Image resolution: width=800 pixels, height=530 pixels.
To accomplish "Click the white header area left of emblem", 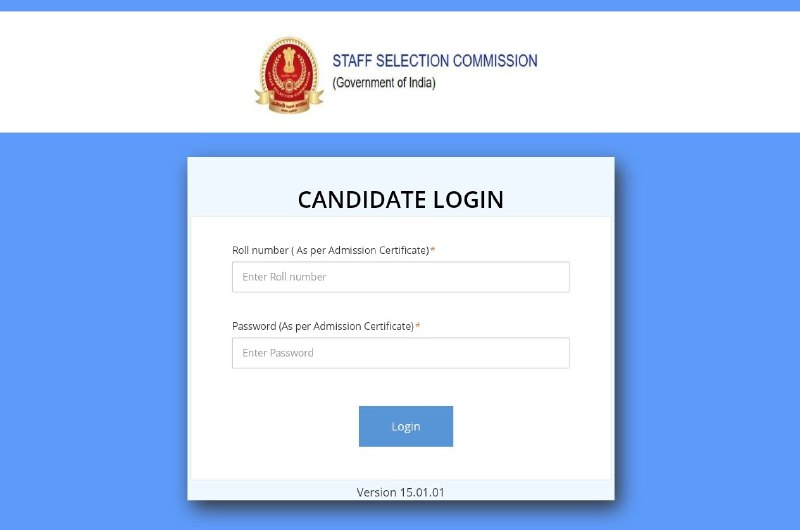I will point(127,72).
